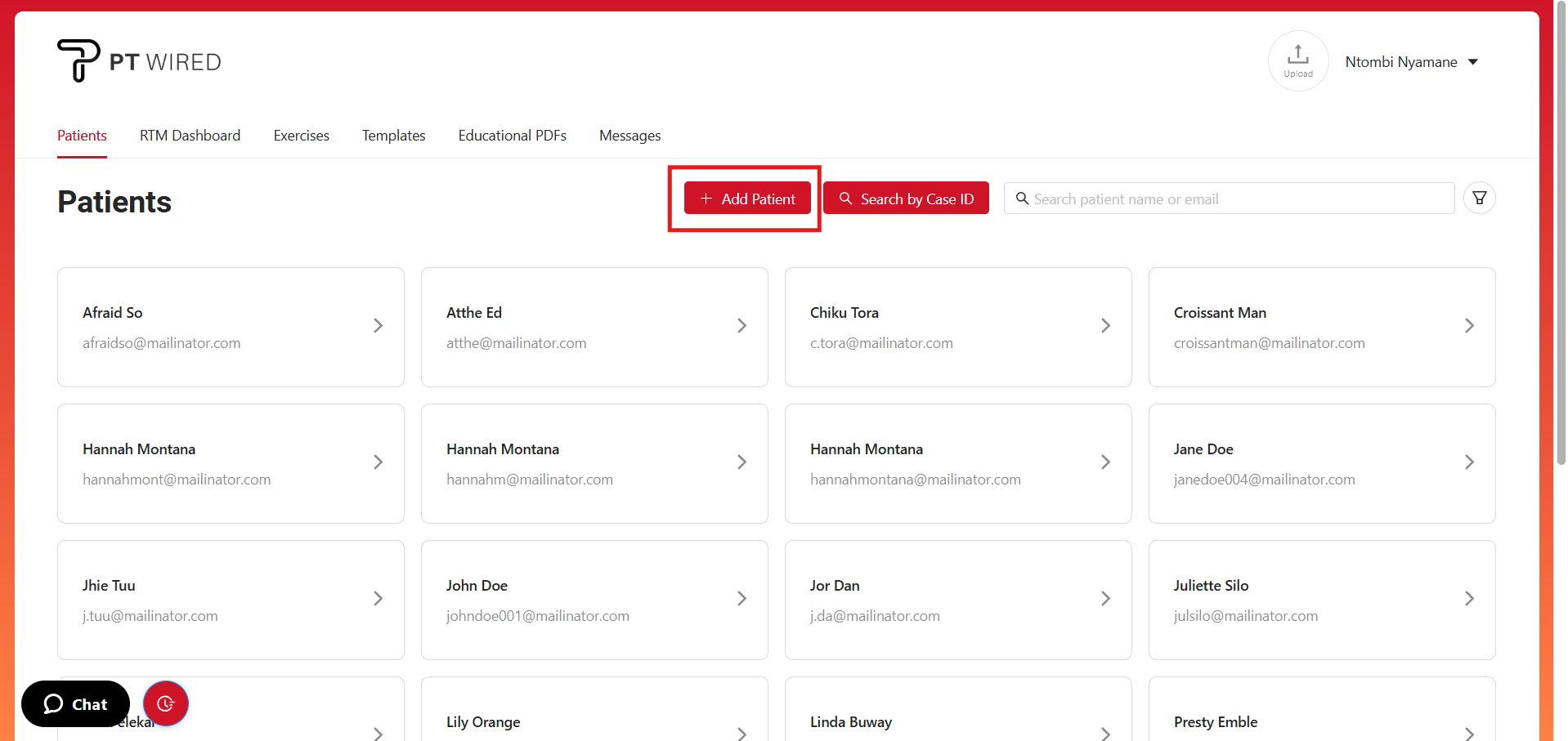This screenshot has width=1568, height=741.
Task: Open Jor Dan's card arrow
Action: click(x=1105, y=599)
